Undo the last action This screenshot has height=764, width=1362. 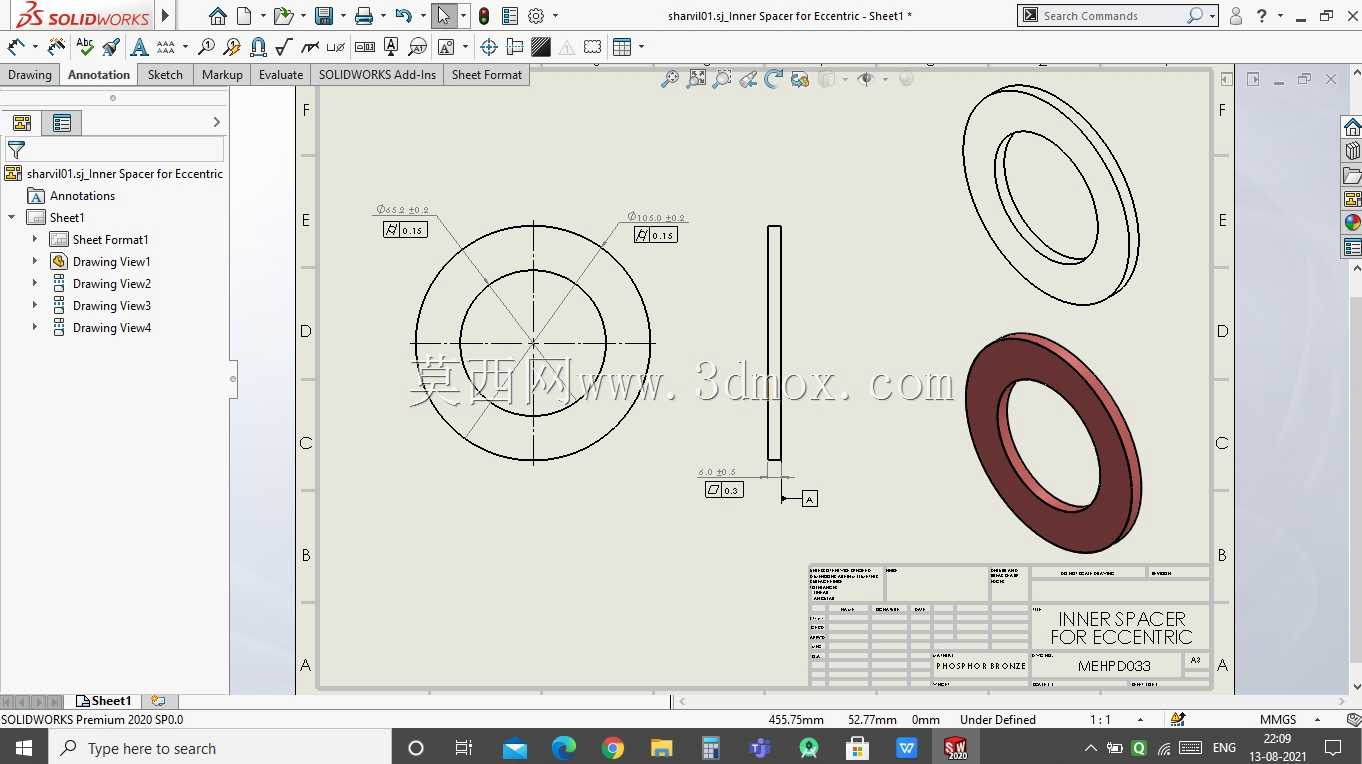(x=403, y=16)
